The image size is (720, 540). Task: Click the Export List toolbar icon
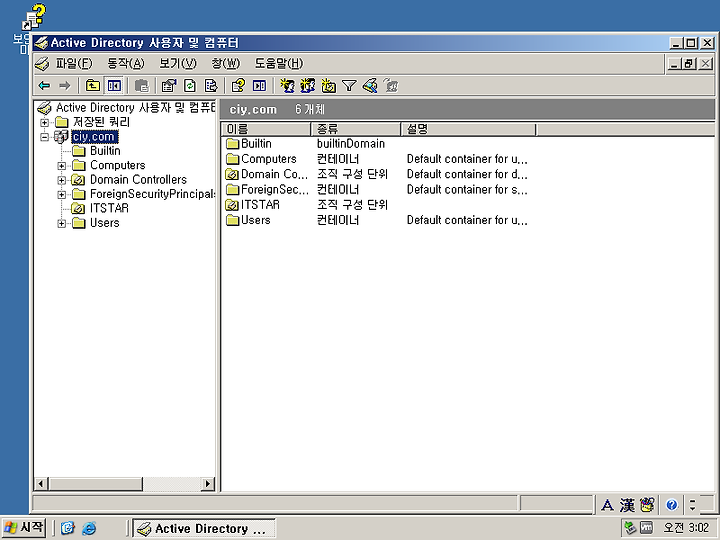[211, 85]
